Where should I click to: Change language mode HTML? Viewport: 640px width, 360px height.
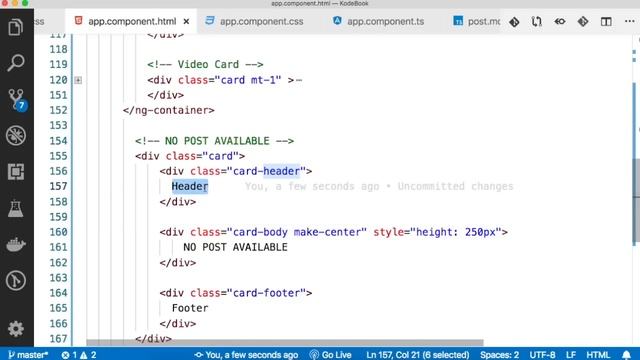pos(598,355)
